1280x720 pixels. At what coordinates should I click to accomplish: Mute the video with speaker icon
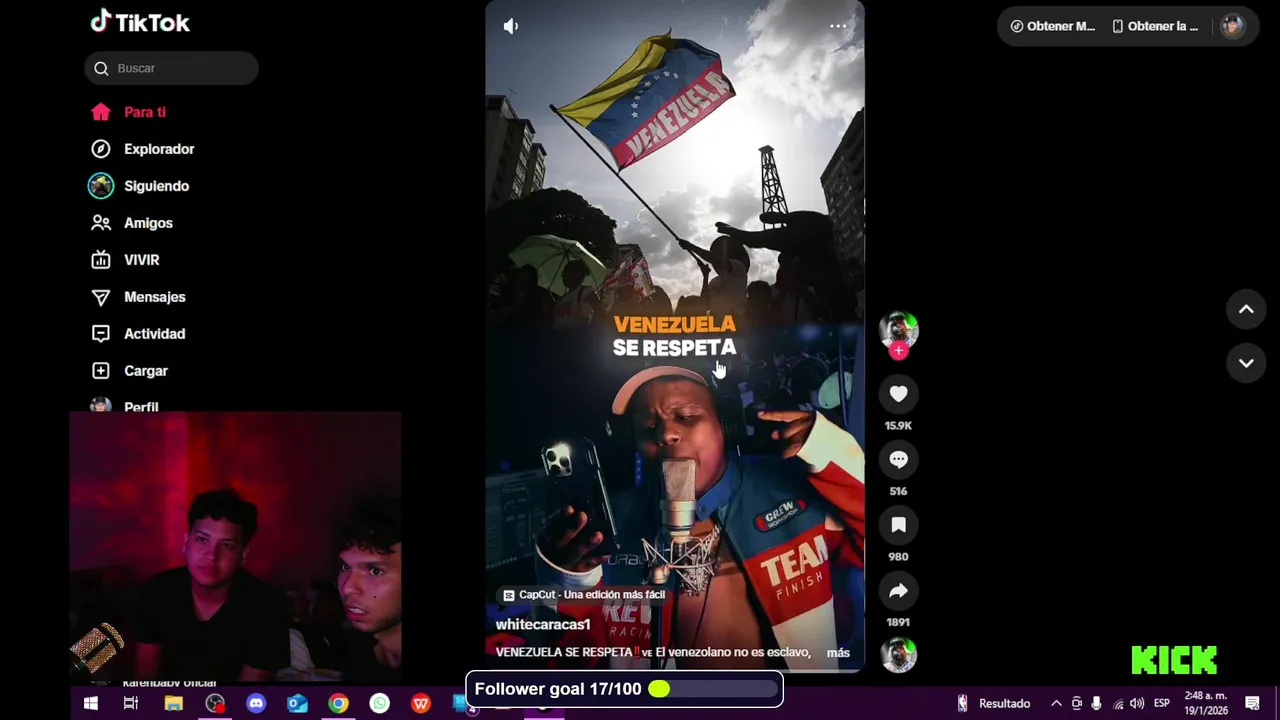(x=511, y=26)
